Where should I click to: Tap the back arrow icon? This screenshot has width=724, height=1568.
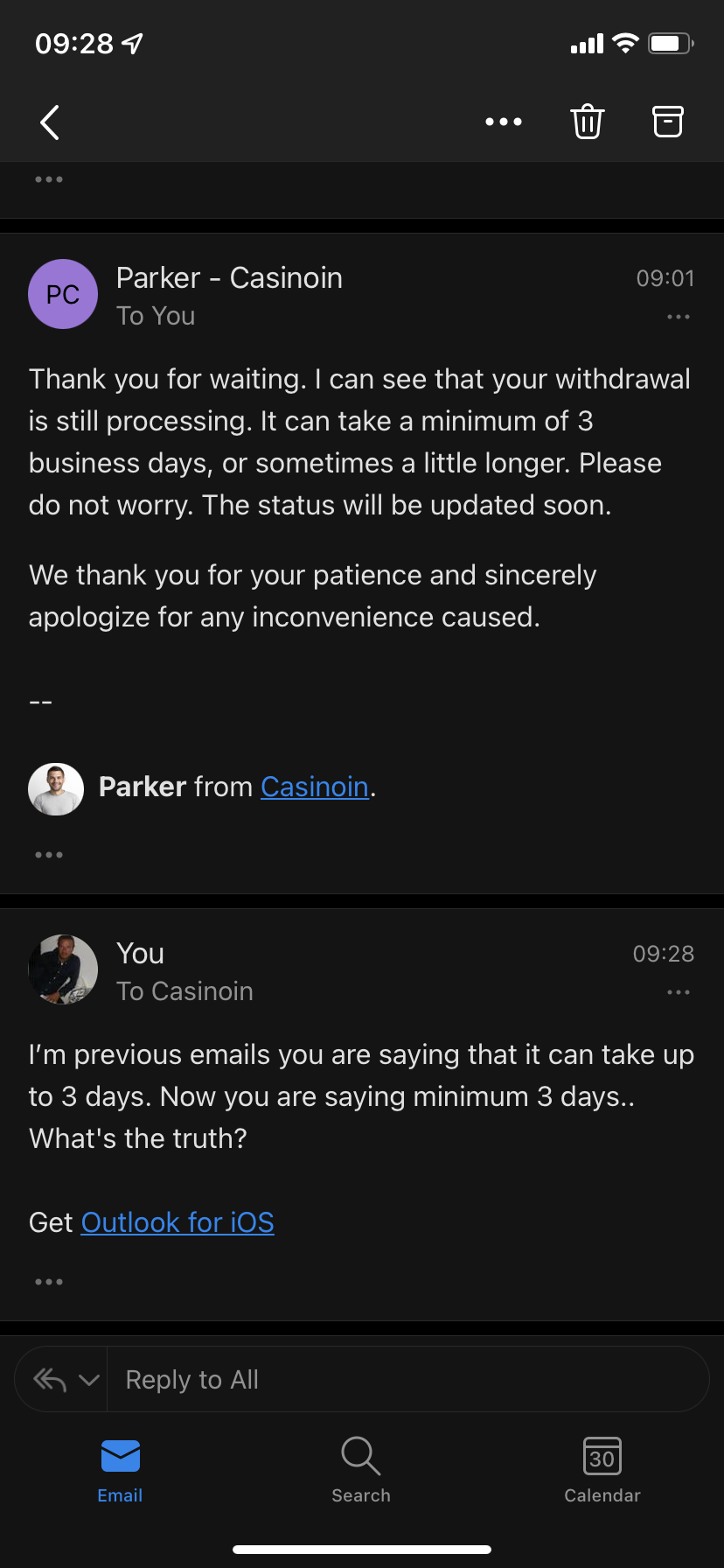[x=51, y=122]
